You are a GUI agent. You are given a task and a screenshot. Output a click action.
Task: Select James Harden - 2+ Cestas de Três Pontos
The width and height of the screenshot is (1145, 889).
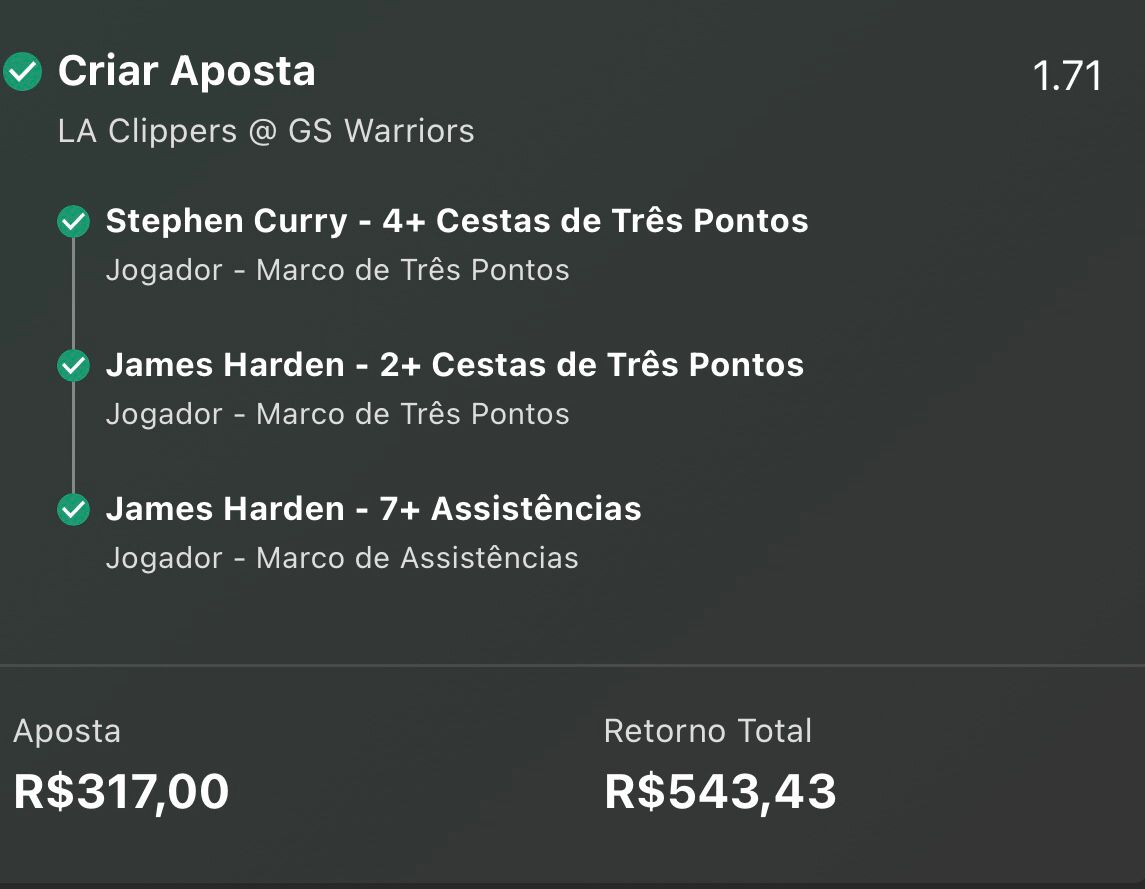(x=455, y=365)
